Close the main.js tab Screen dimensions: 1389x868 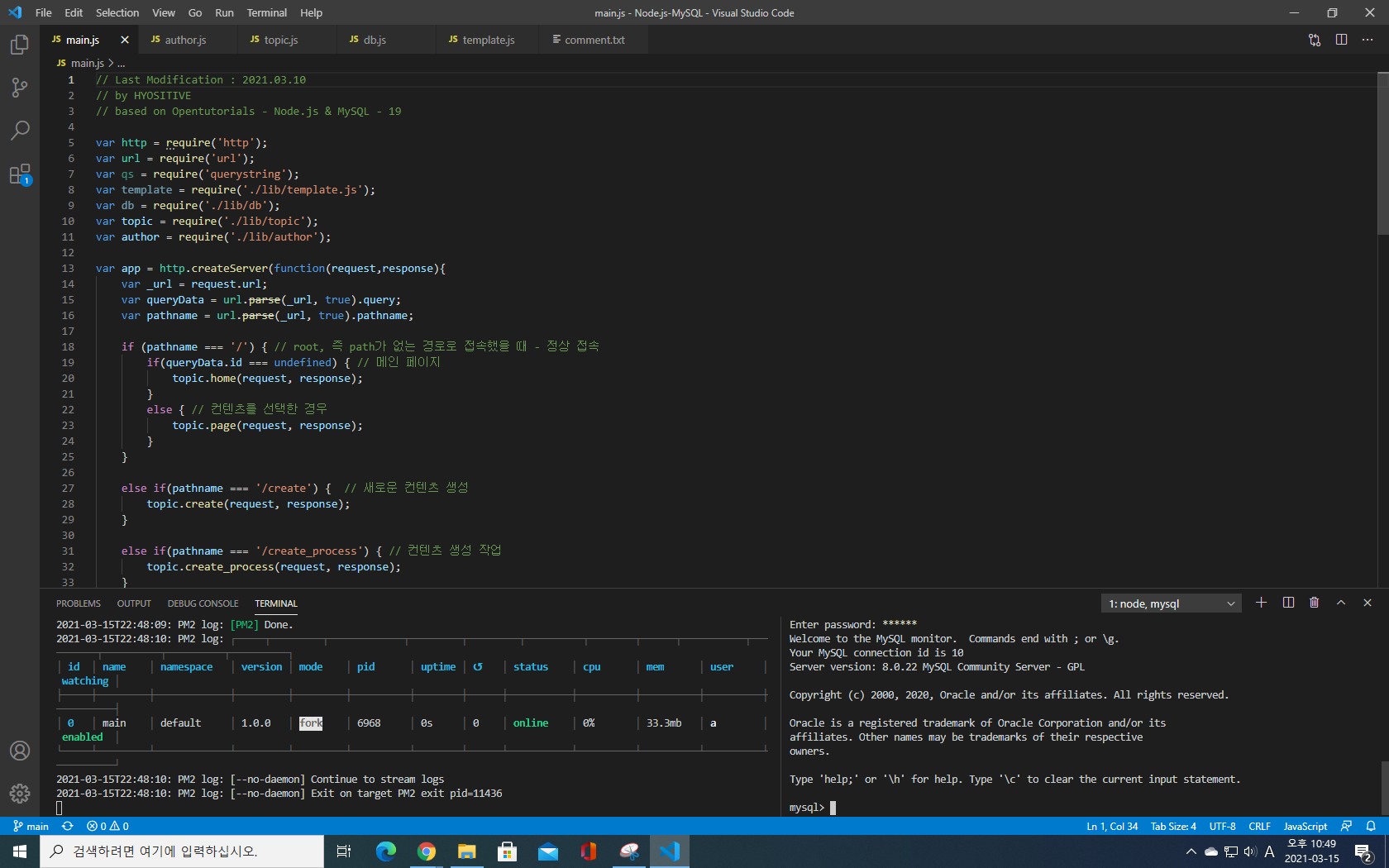coord(125,40)
